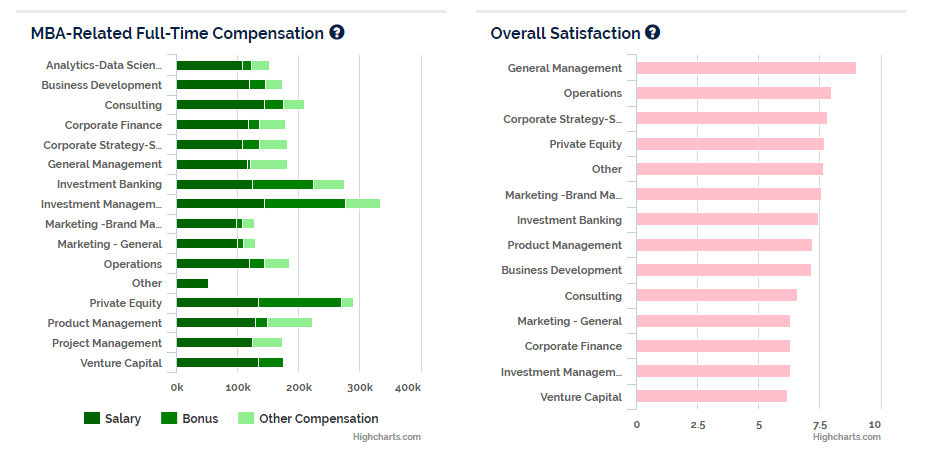Viewport: 936px width, 468px height.
Task: Click the help icon beside Overall Satisfaction
Action: [652, 32]
